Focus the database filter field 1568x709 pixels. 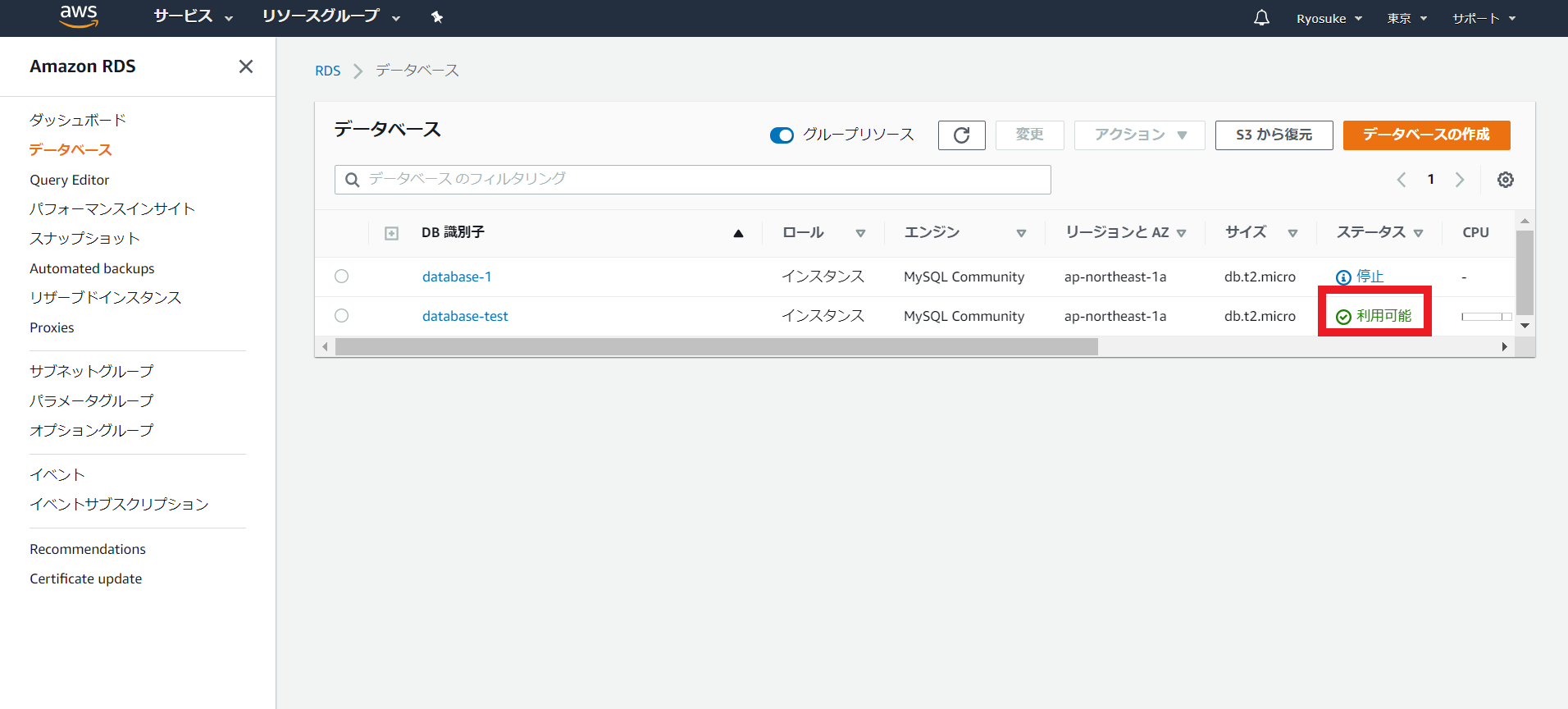tap(693, 180)
